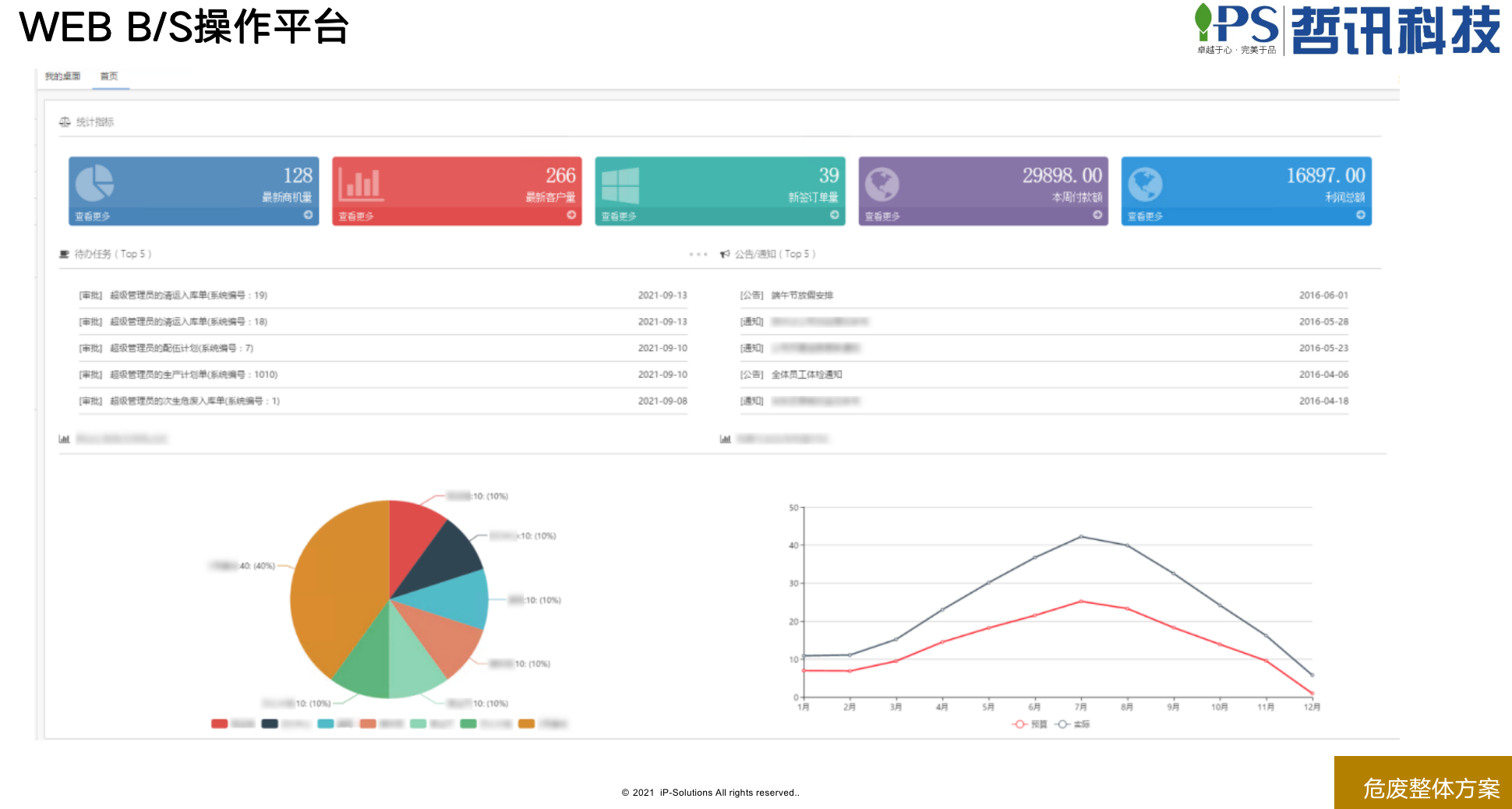Toggle the red pie chart legend item

(x=220, y=724)
